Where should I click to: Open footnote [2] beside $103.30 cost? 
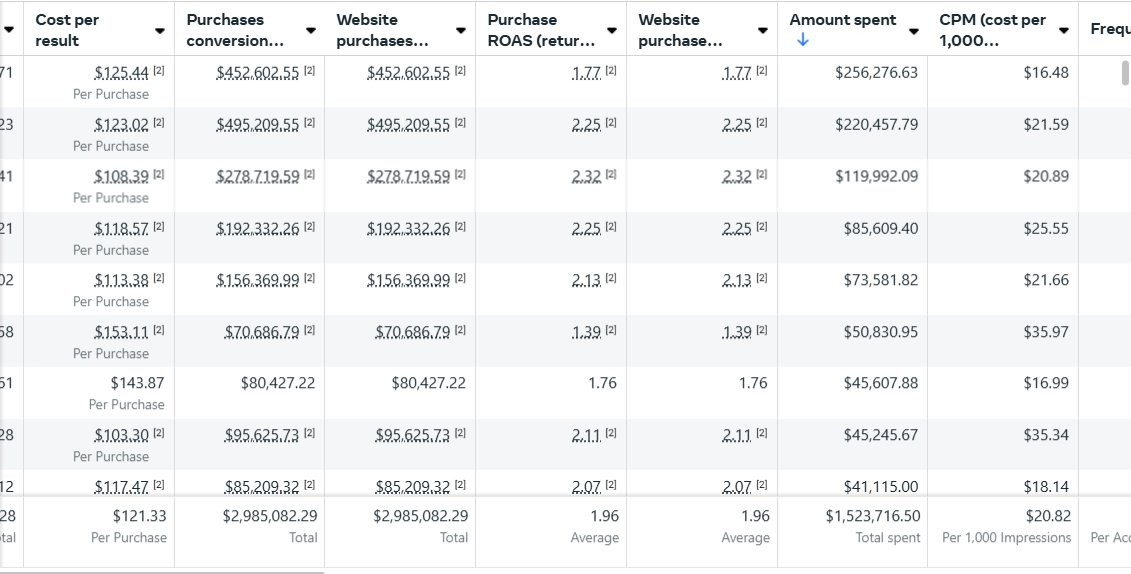[159, 433]
